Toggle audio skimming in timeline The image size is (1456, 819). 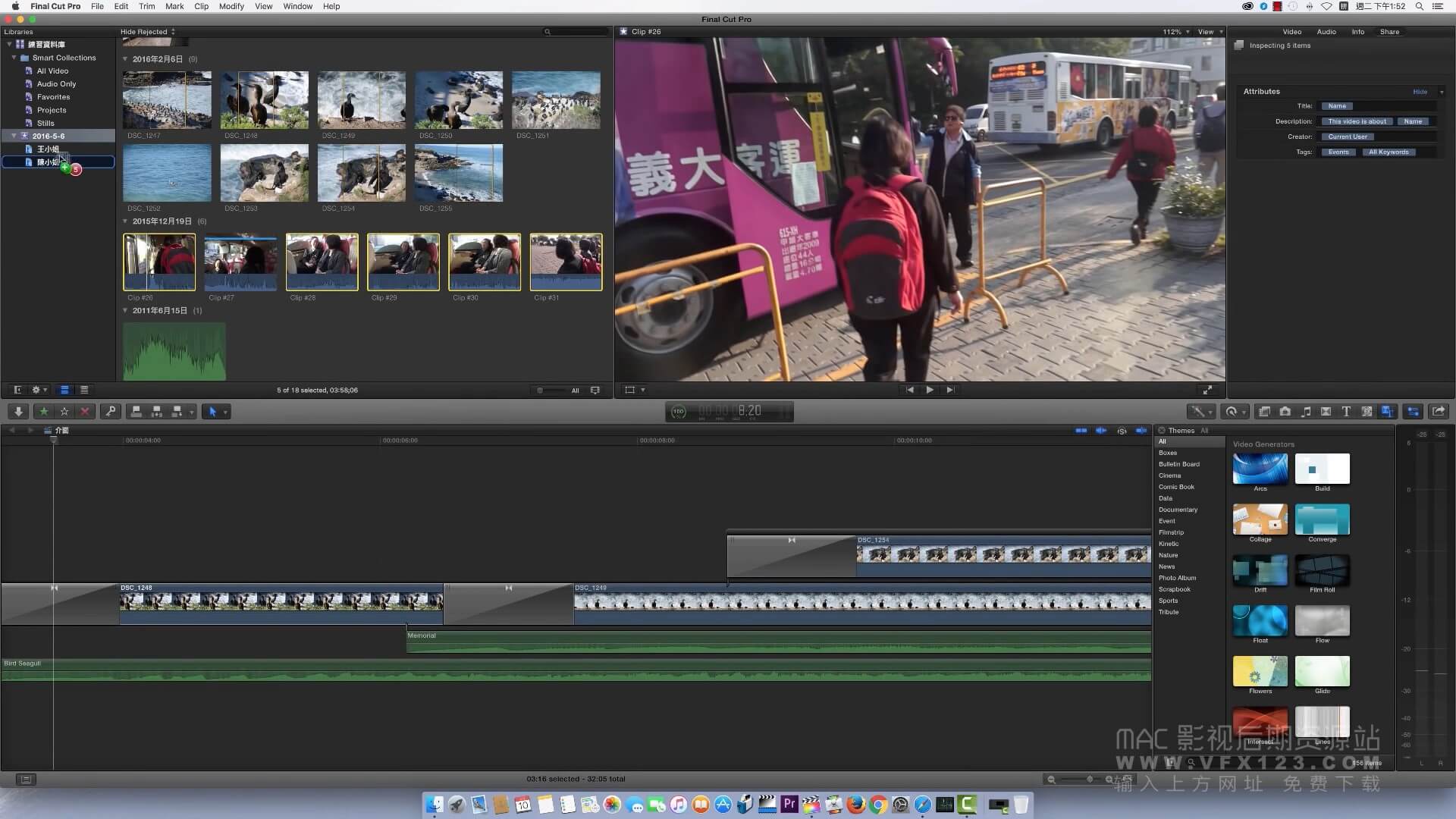[1100, 431]
